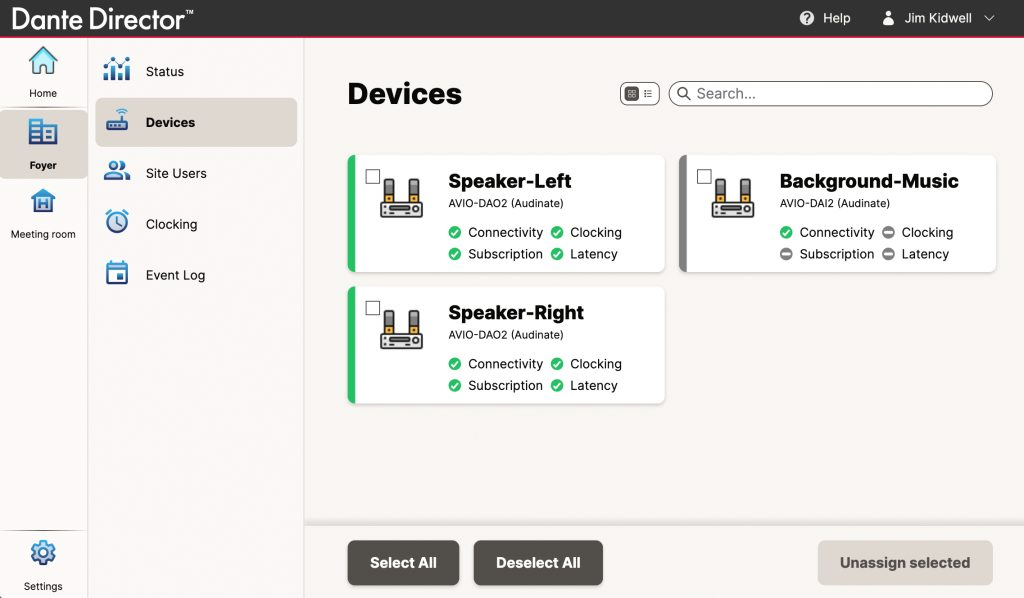
Task: Check the Speaker-Left device checkbox
Action: (x=373, y=176)
